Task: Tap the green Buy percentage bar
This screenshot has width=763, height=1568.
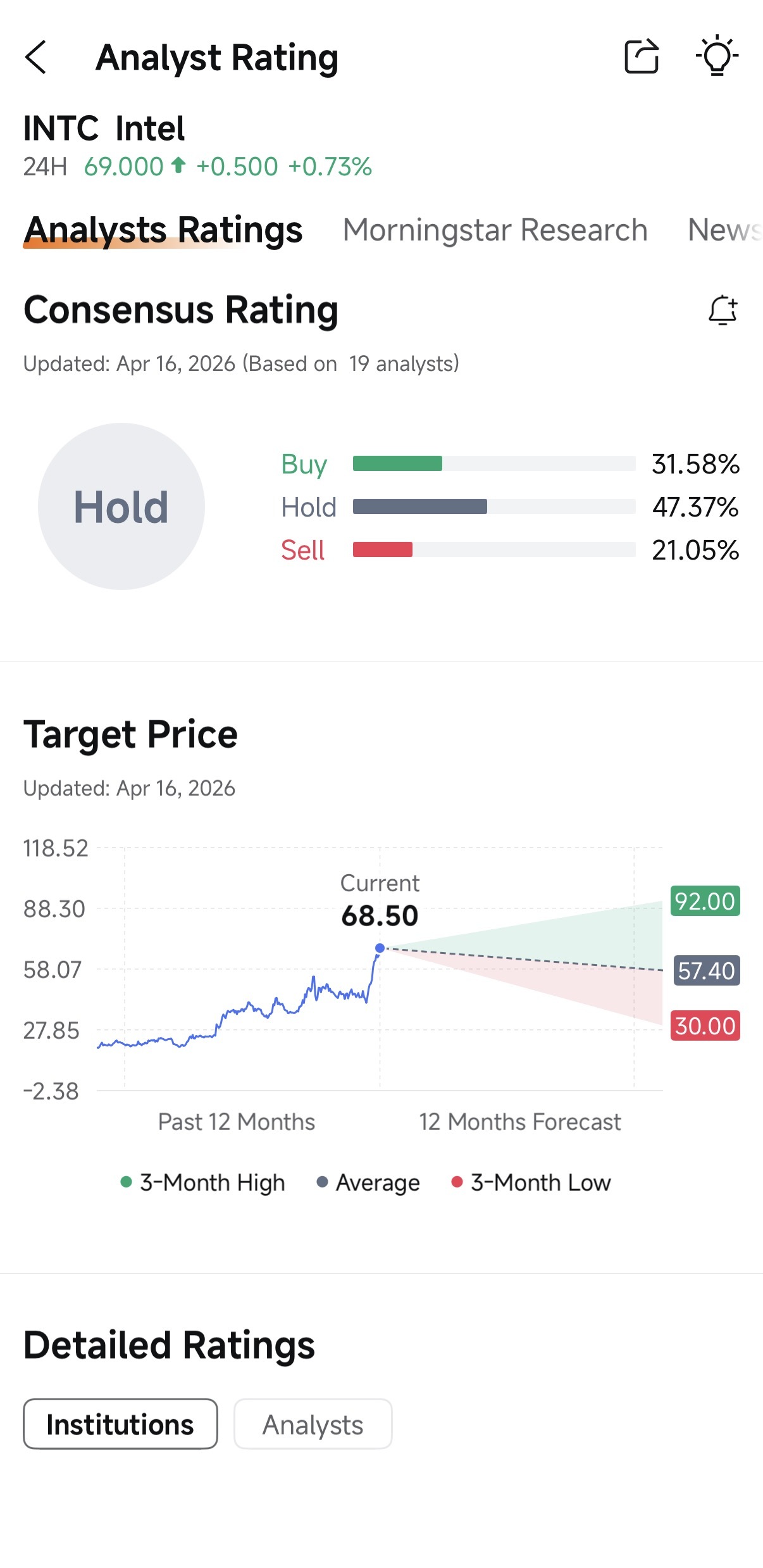Action: [397, 463]
